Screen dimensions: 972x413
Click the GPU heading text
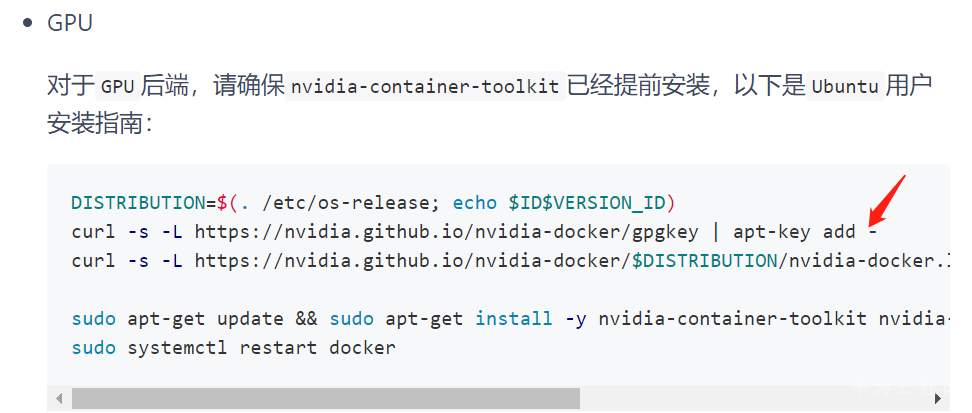click(x=70, y=23)
